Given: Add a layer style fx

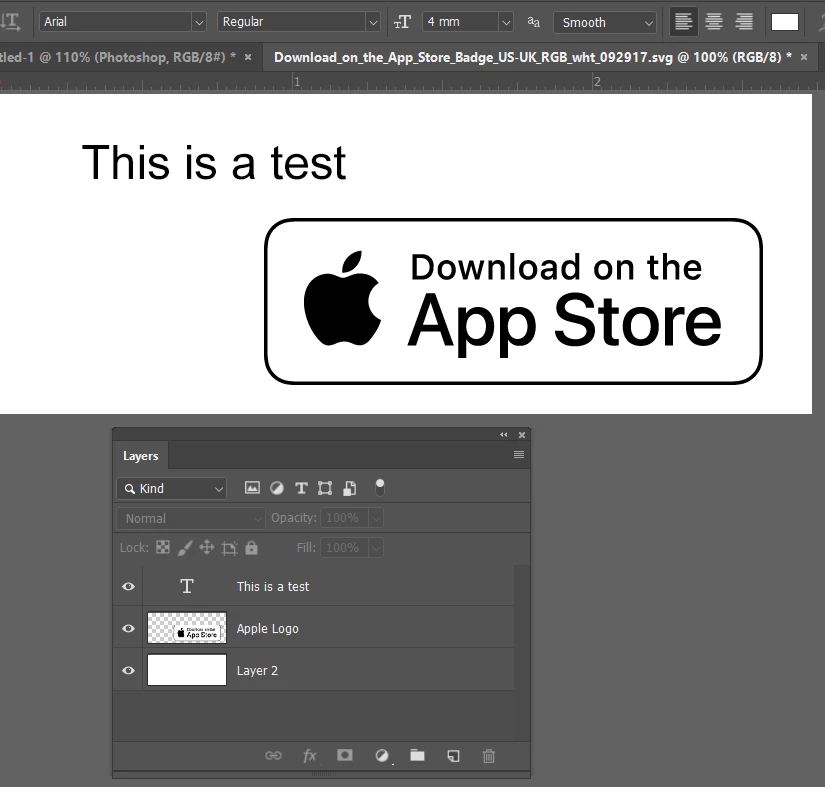Looking at the screenshot, I should [x=309, y=756].
